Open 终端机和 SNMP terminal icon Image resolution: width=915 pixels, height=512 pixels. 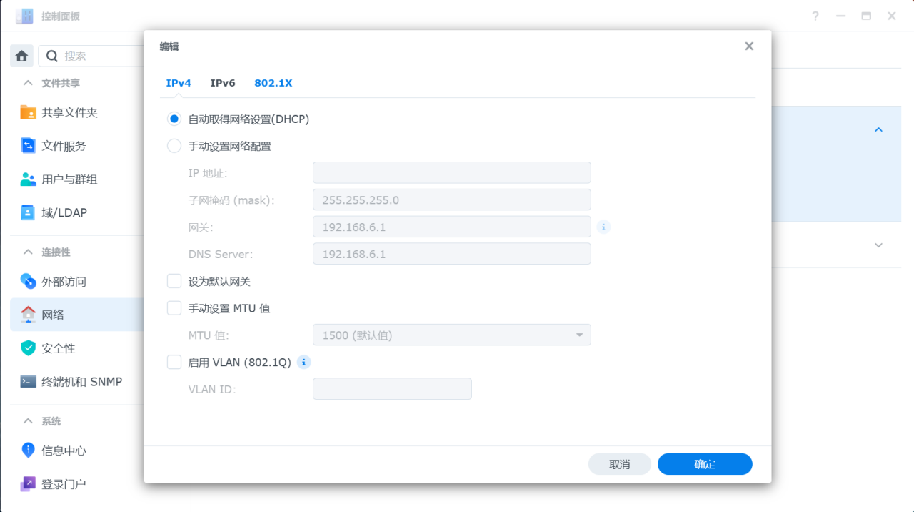pyautogui.click(x=28, y=381)
